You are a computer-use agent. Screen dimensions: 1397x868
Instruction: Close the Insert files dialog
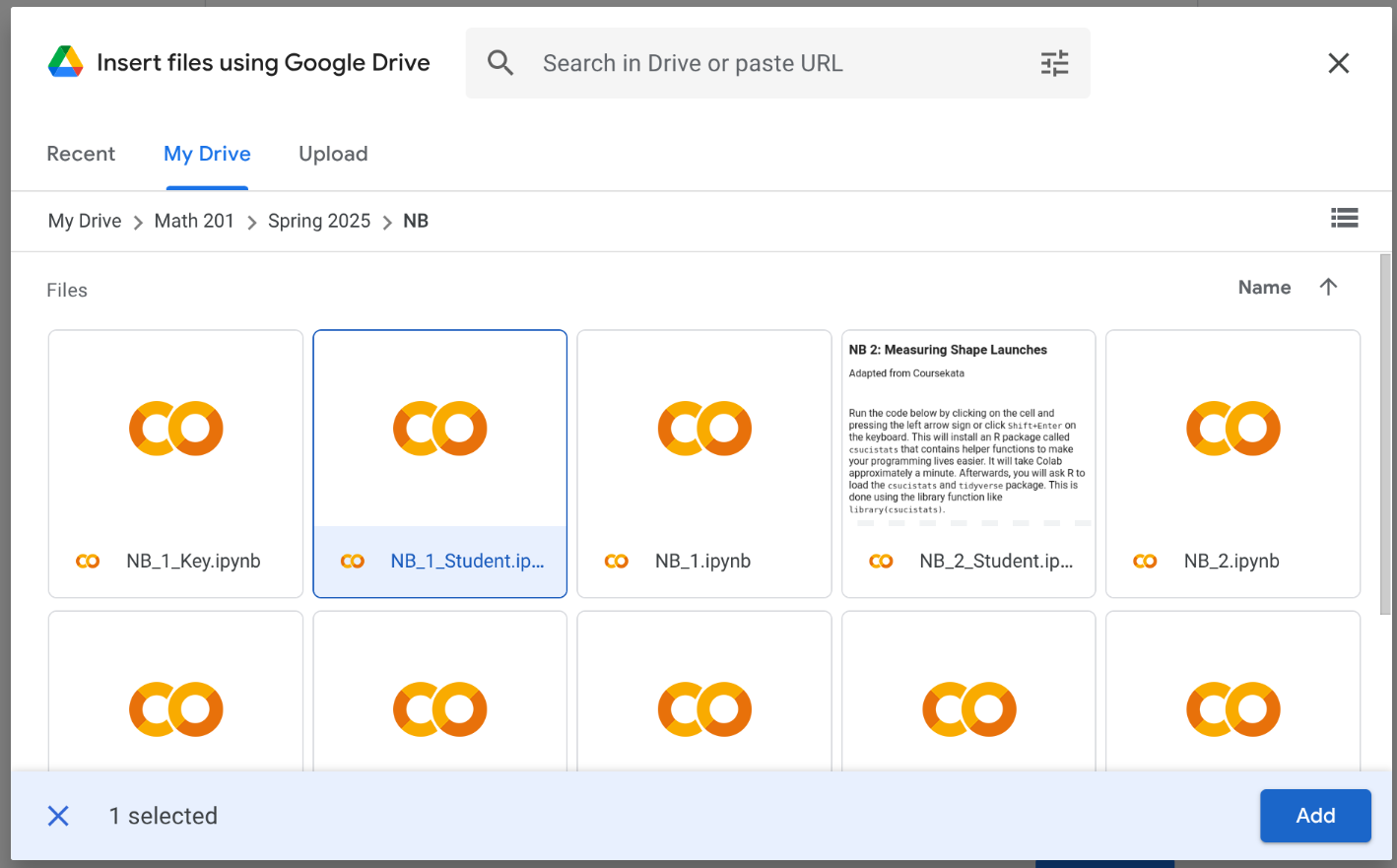tap(1338, 63)
